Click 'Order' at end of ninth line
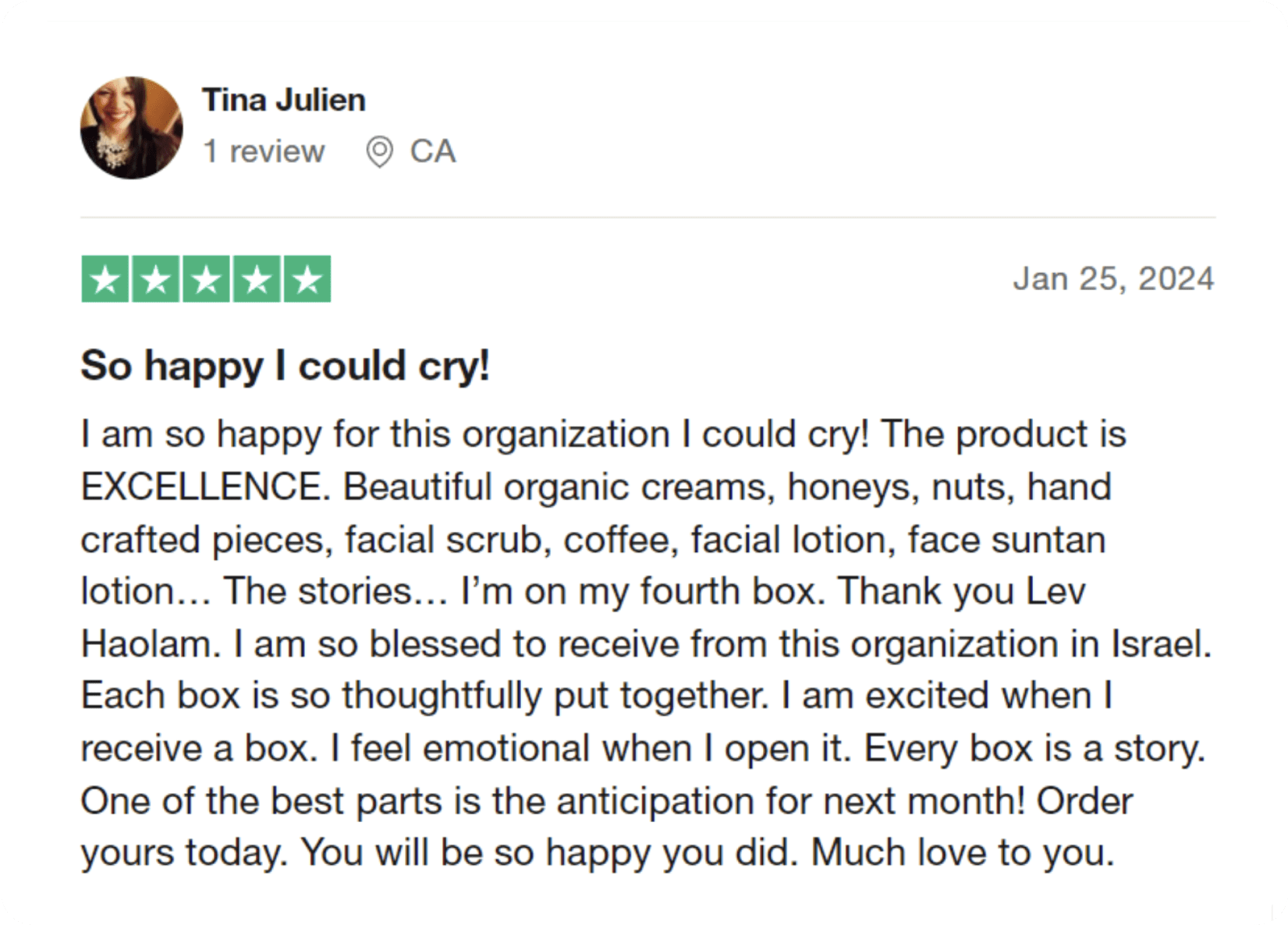 pos(1085,801)
